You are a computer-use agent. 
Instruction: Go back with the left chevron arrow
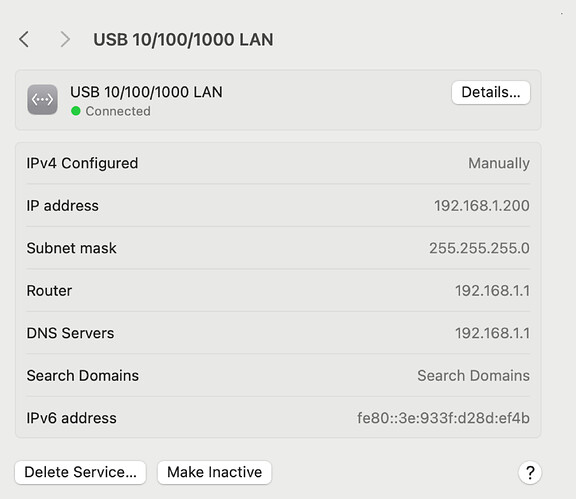point(24,39)
